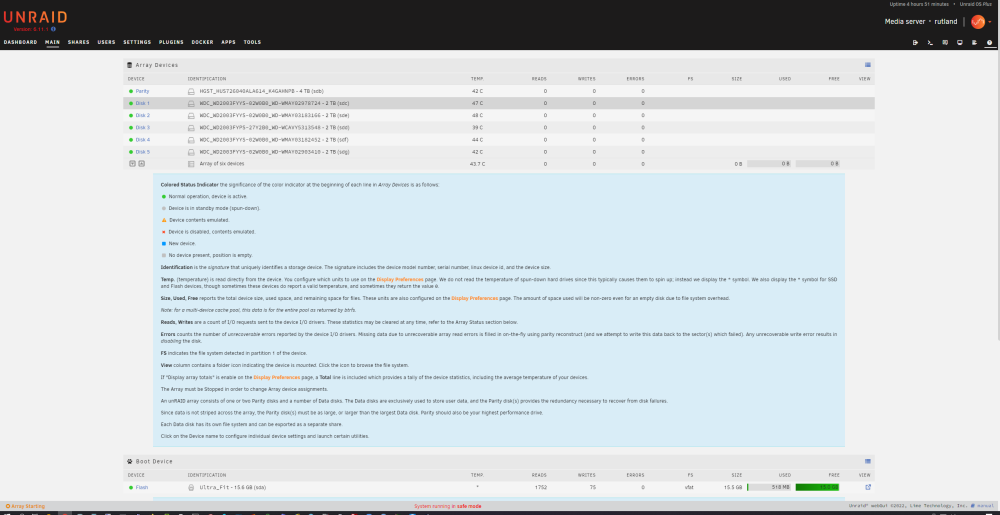The height and width of the screenshot is (515, 1000).
Task: Click the Array Devices section icon
Action: [x=129, y=65]
